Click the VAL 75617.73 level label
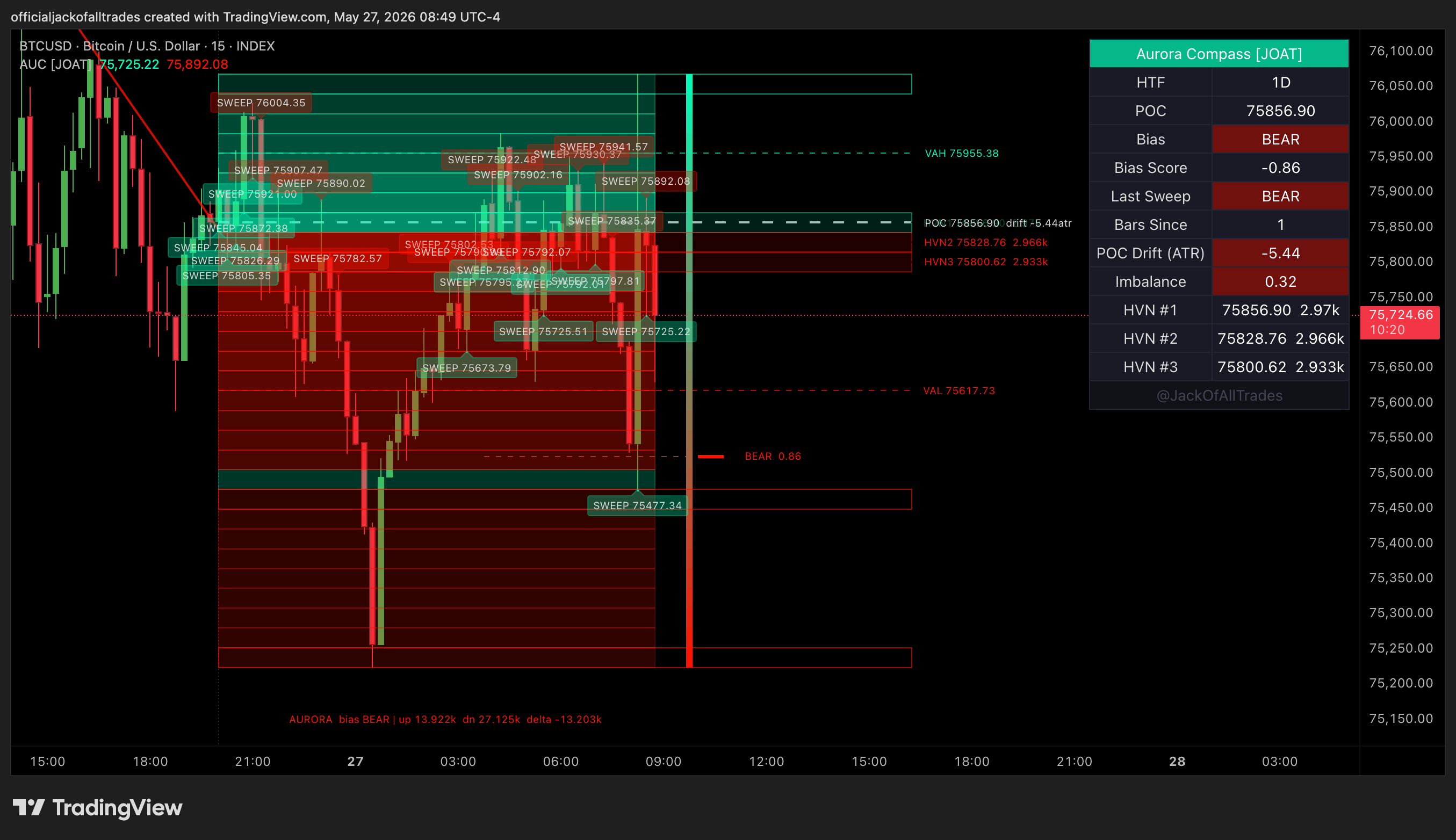 959,391
